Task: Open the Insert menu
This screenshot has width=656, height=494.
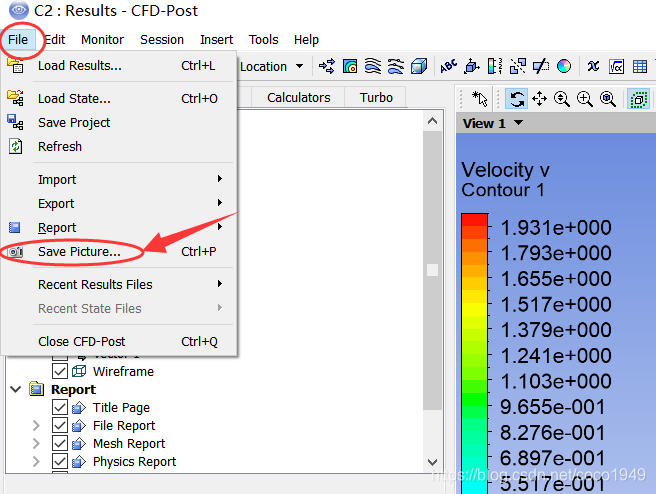Action: [x=216, y=39]
